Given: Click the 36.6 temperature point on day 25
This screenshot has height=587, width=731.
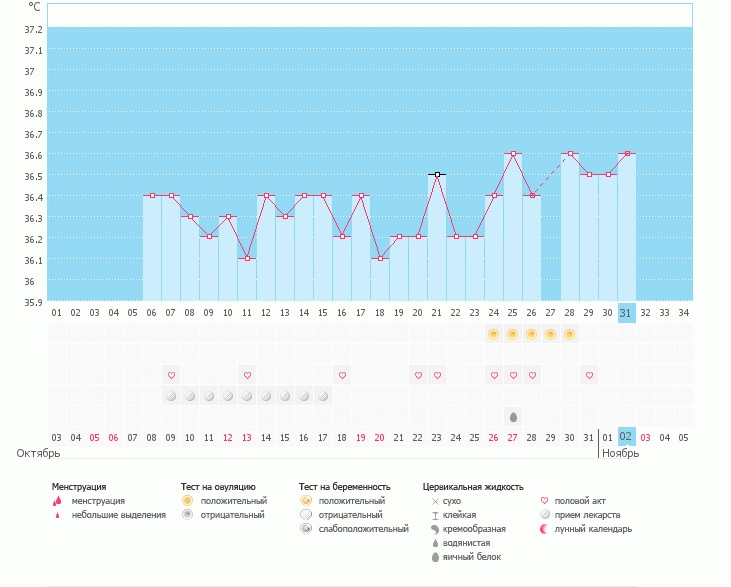Looking at the screenshot, I should click(x=513, y=154).
